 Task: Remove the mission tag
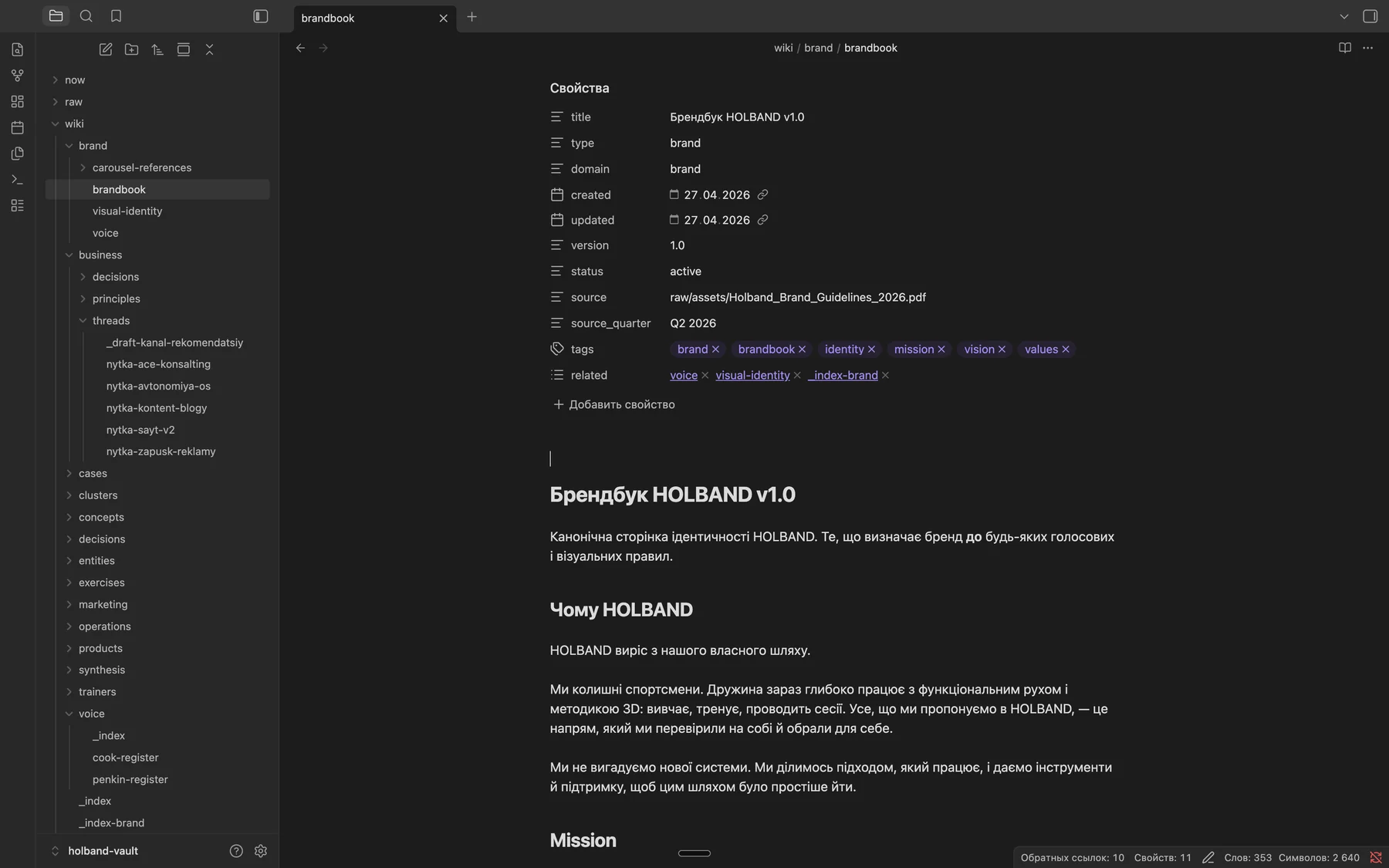click(941, 350)
